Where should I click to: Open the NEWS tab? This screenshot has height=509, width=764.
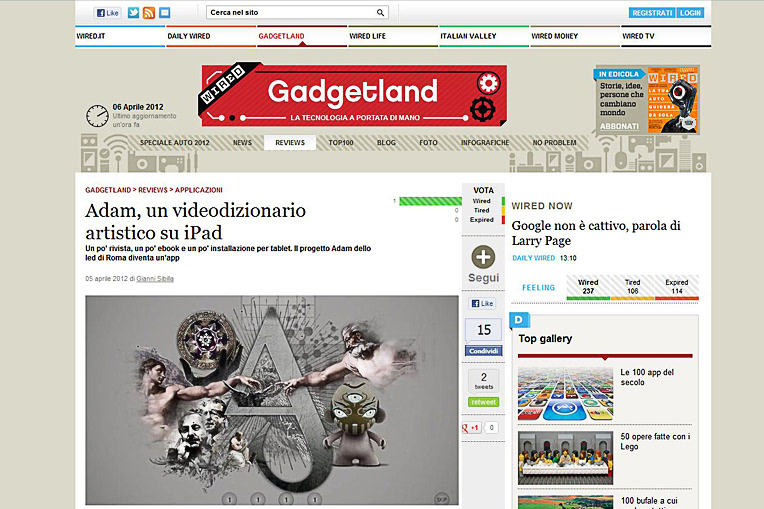242,143
